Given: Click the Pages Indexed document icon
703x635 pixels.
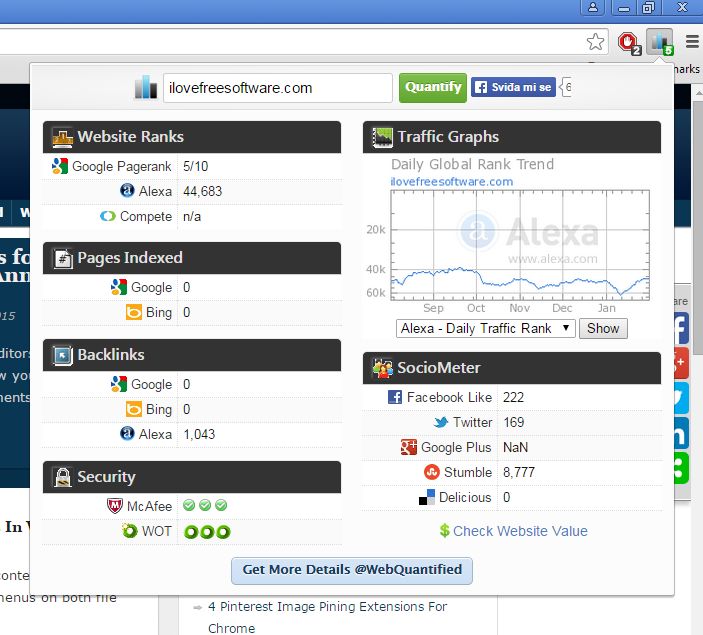Looking at the screenshot, I should [x=63, y=259].
